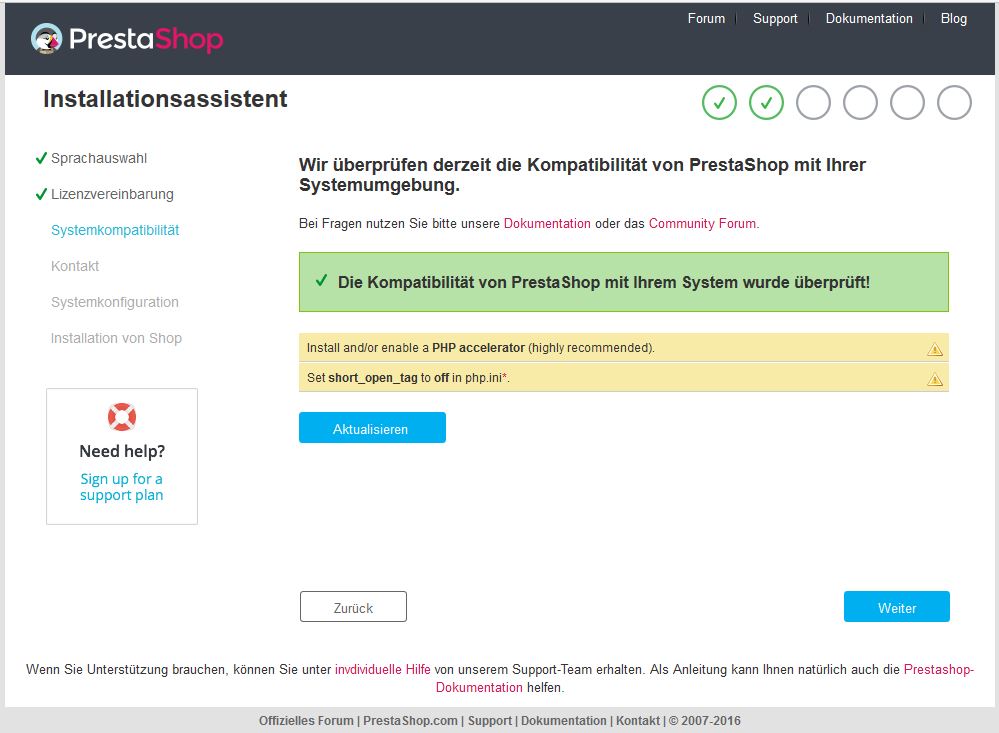
Task: Click the first completed step circle
Action: (719, 102)
